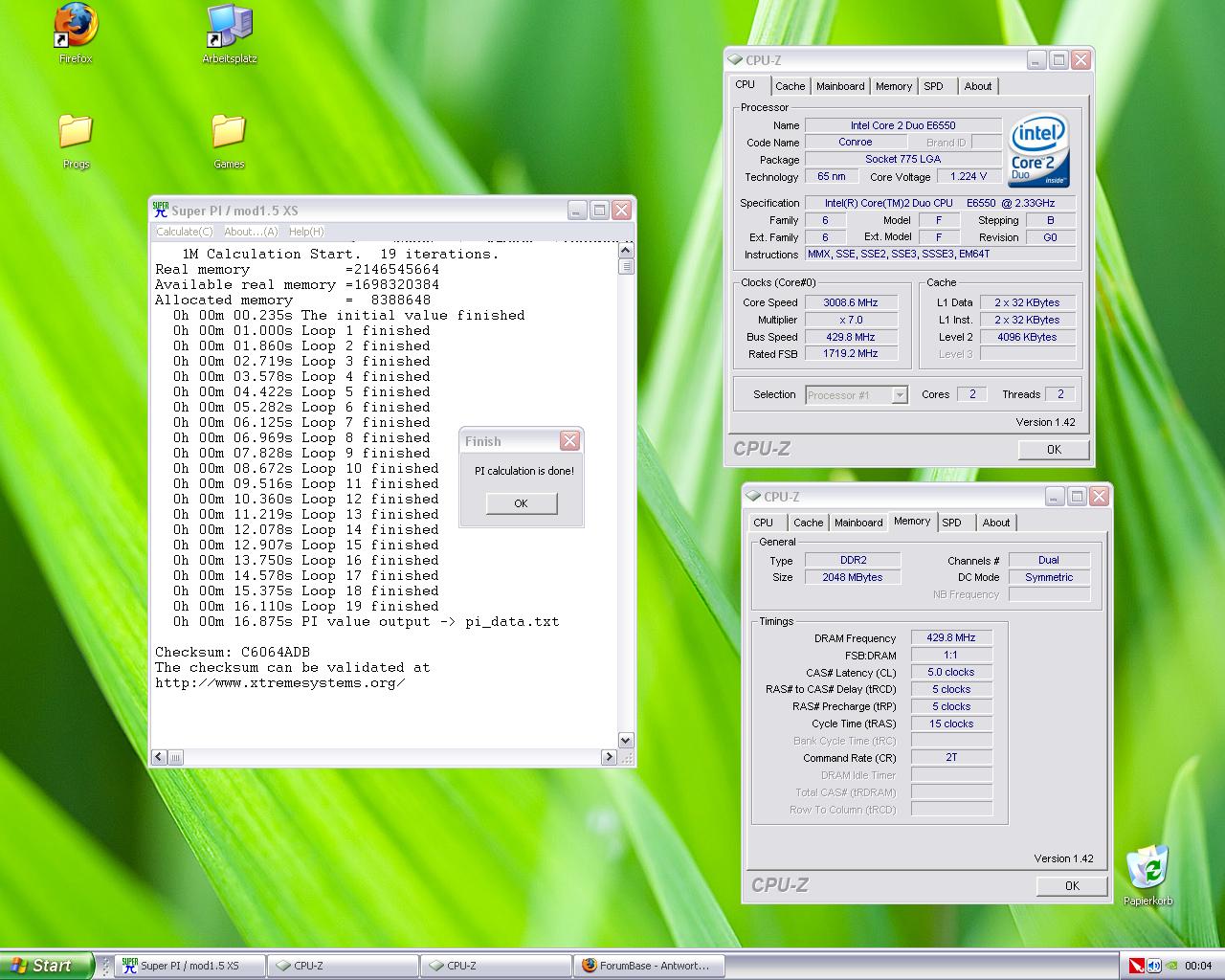Close the top CPU-Z window
This screenshot has height=980, width=1225.
[1080, 59]
